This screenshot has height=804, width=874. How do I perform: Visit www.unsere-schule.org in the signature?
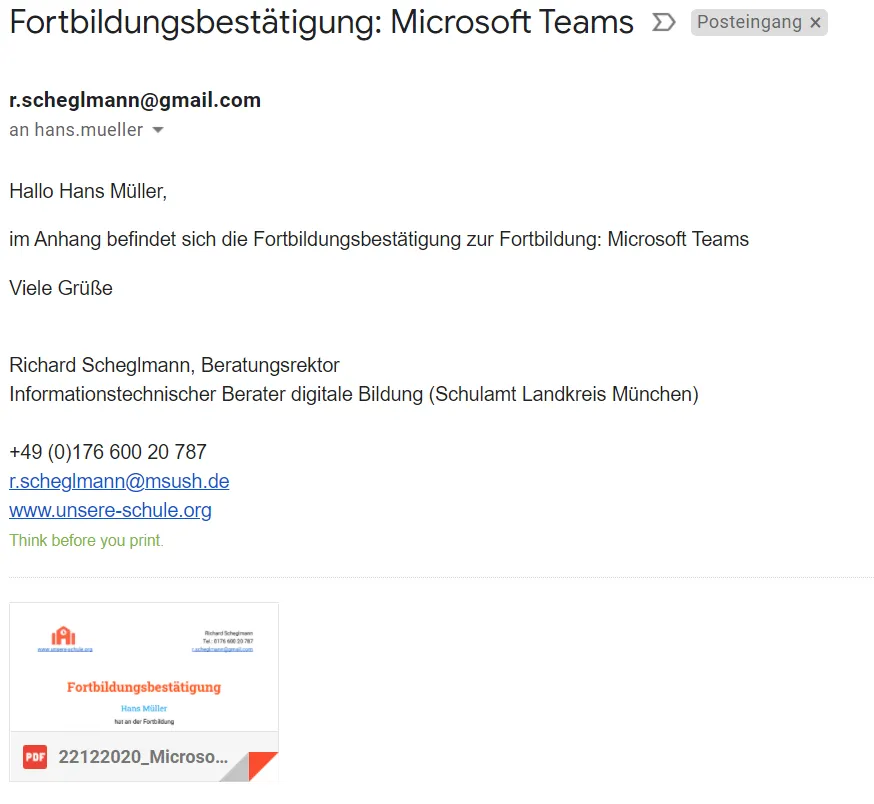point(110,510)
